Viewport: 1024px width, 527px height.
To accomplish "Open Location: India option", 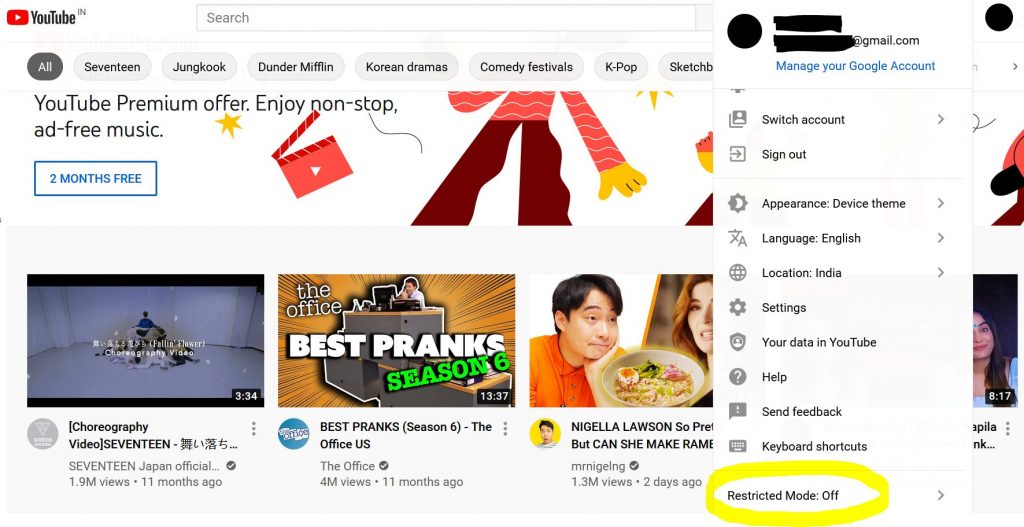I will (x=839, y=273).
